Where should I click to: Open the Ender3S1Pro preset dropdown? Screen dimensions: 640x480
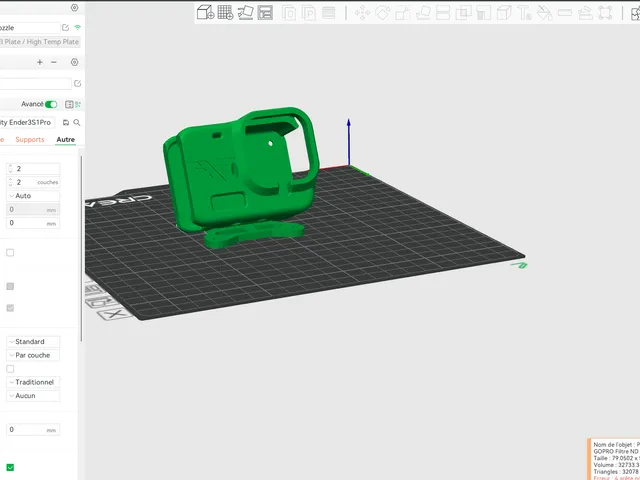(27, 122)
